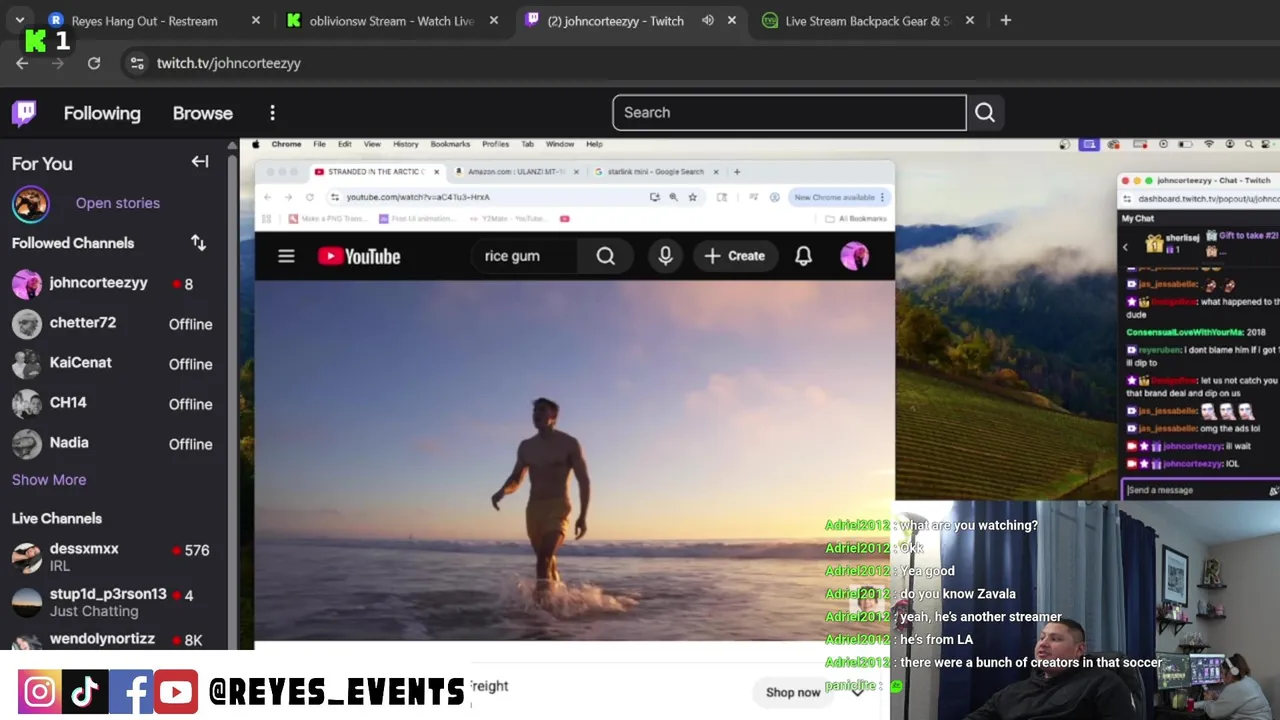Collapse the For You sidebar
1280x720 pixels.
click(x=200, y=162)
